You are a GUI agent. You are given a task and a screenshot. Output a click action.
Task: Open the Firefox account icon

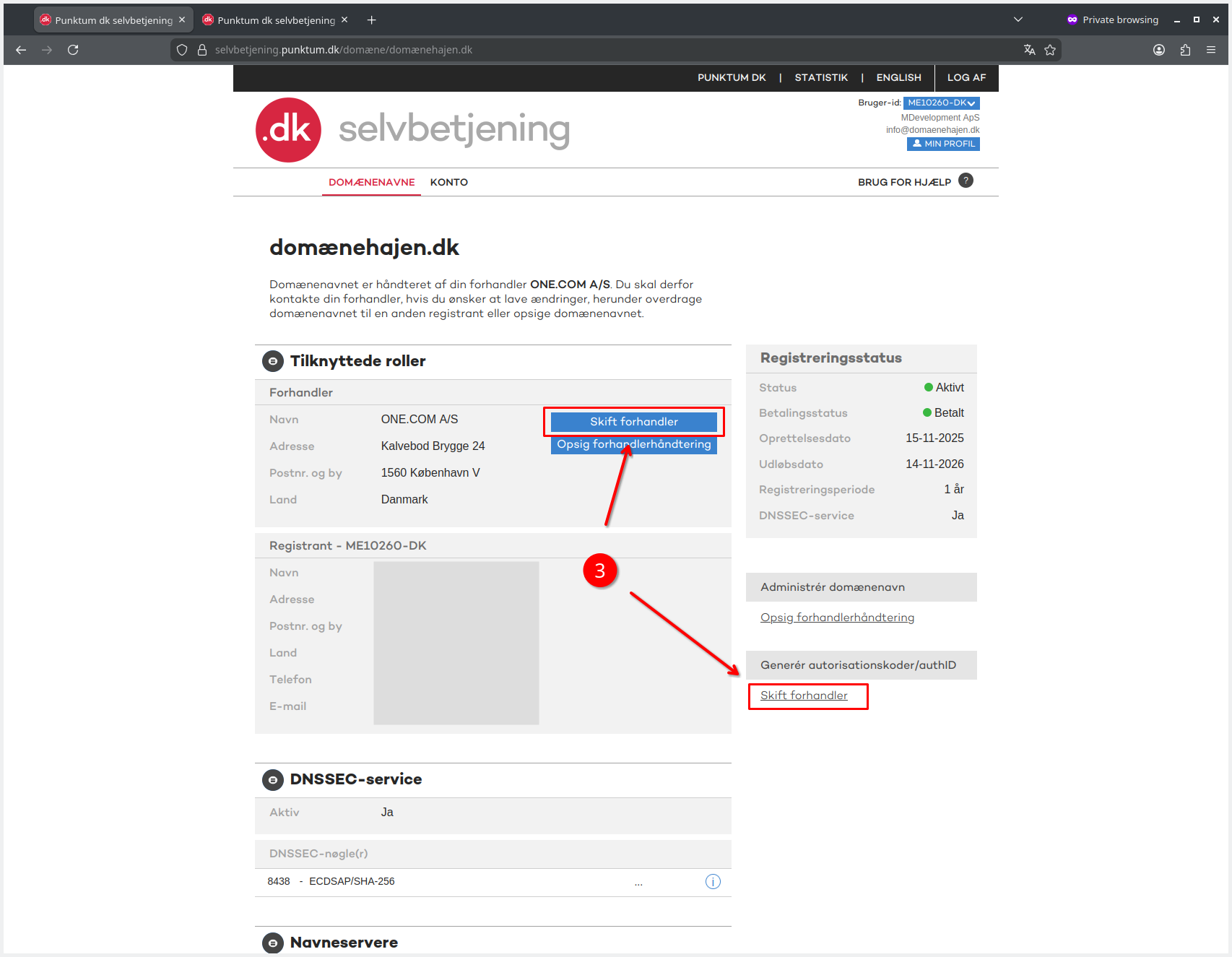1159,50
